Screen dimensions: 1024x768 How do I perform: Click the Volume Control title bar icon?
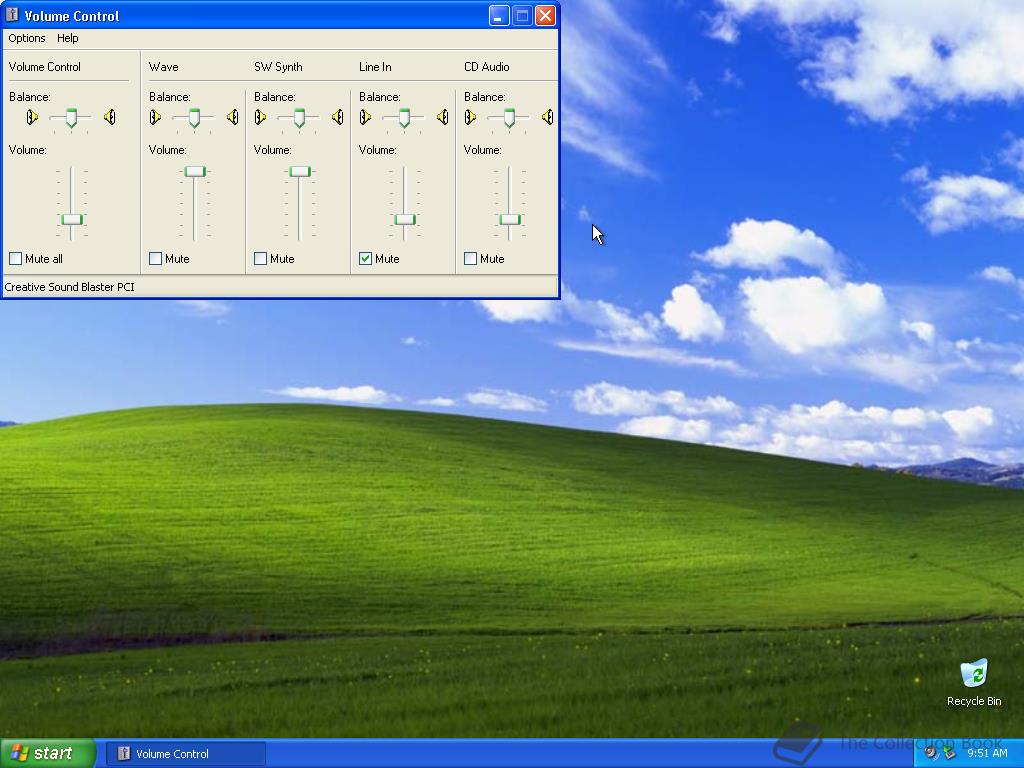pyautogui.click(x=12, y=15)
